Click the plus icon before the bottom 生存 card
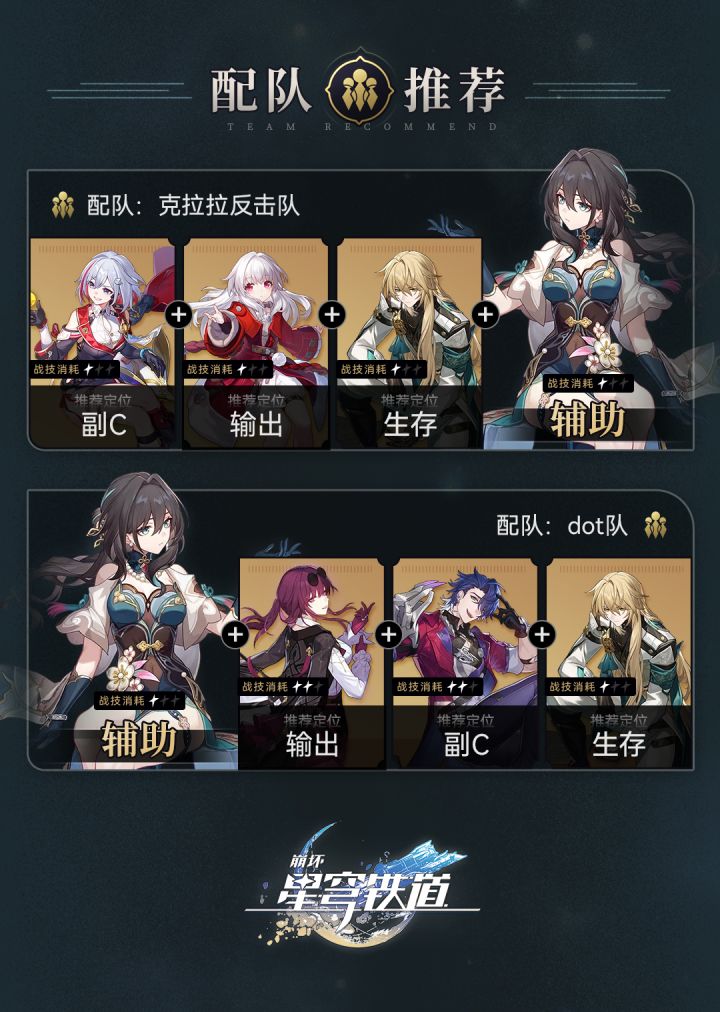Image resolution: width=720 pixels, height=1012 pixels. point(542,634)
